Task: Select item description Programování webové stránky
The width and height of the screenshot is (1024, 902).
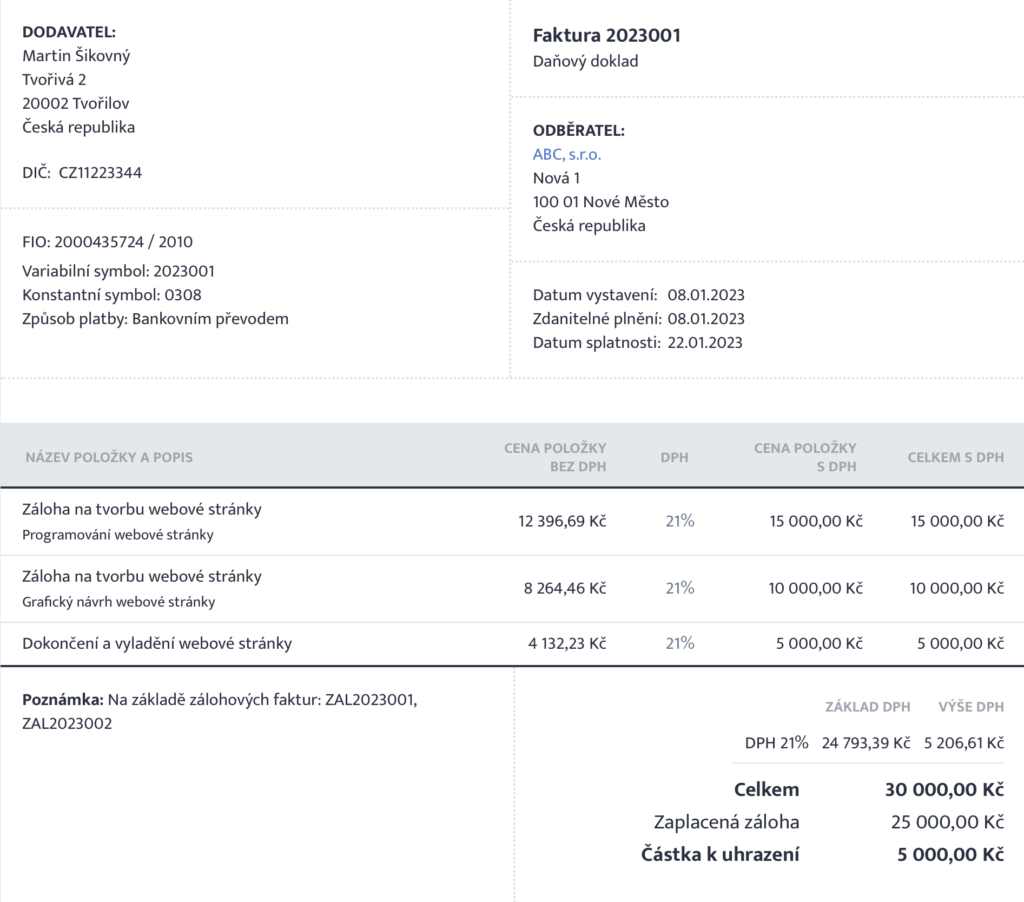Action: [x=118, y=535]
